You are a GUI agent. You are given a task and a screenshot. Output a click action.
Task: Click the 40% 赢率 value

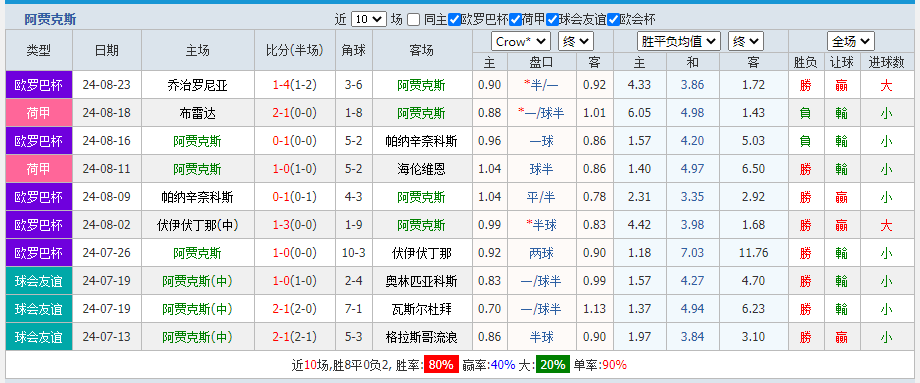503,365
